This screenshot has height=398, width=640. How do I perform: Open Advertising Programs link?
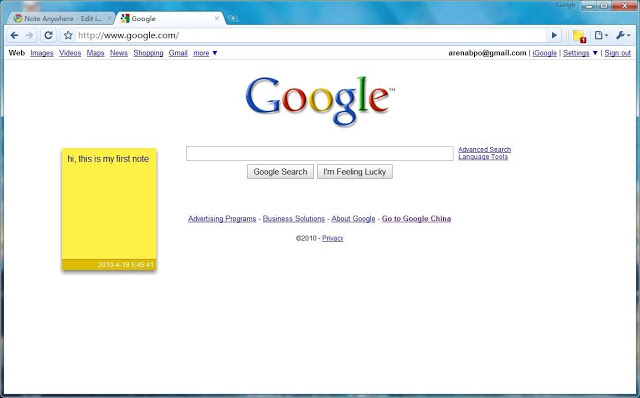pos(222,219)
